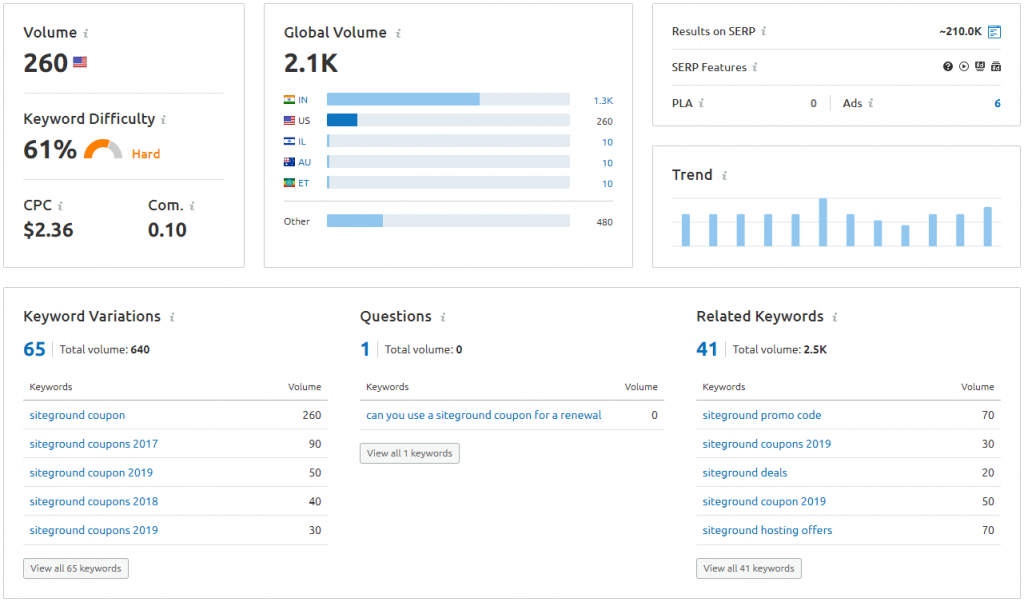This screenshot has width=1024, height=602.
Task: Click the info icon next to Results on SERP
Action: click(763, 31)
